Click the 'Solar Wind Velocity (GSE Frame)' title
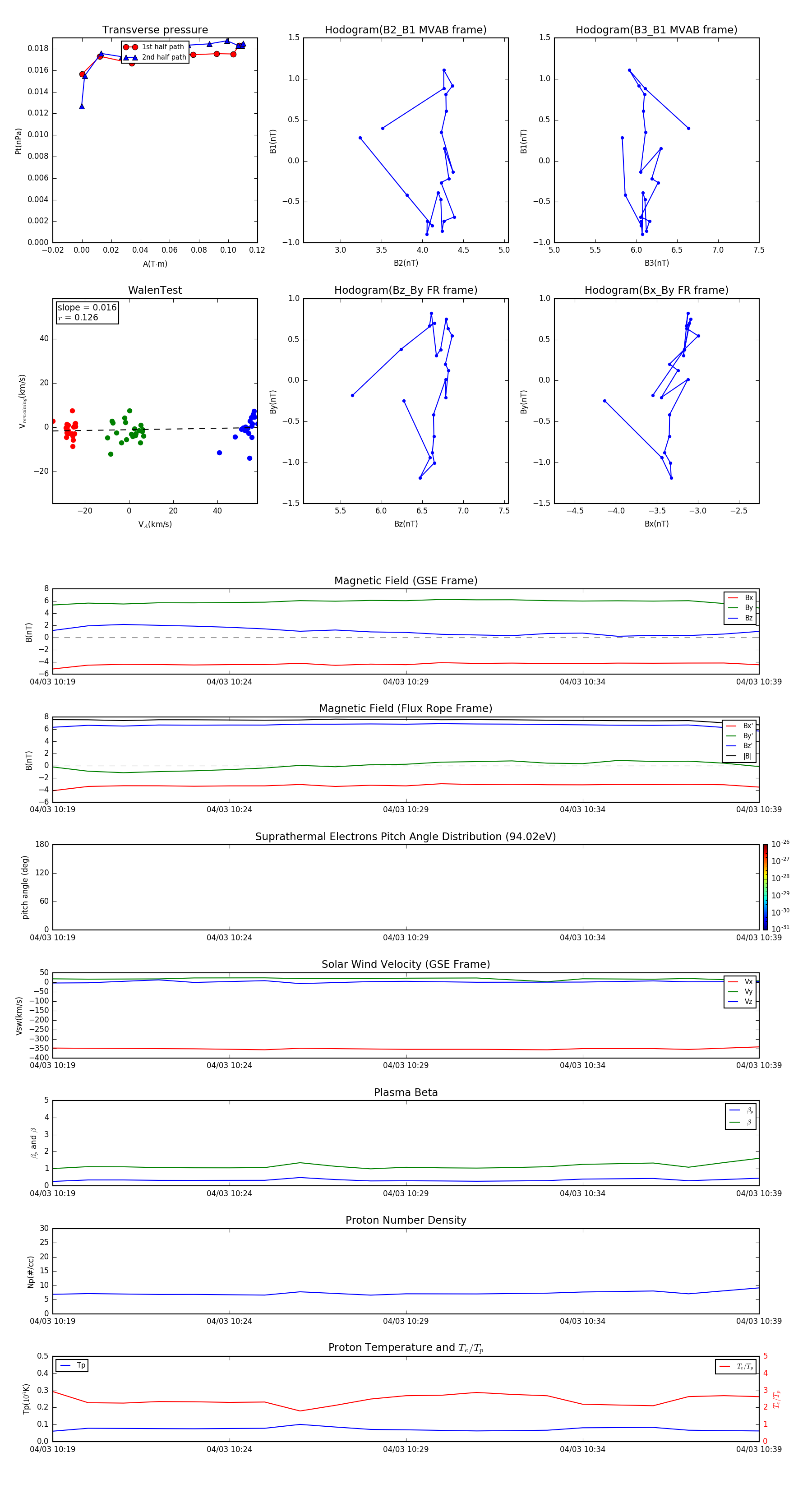The image size is (812, 1489). coord(406,964)
